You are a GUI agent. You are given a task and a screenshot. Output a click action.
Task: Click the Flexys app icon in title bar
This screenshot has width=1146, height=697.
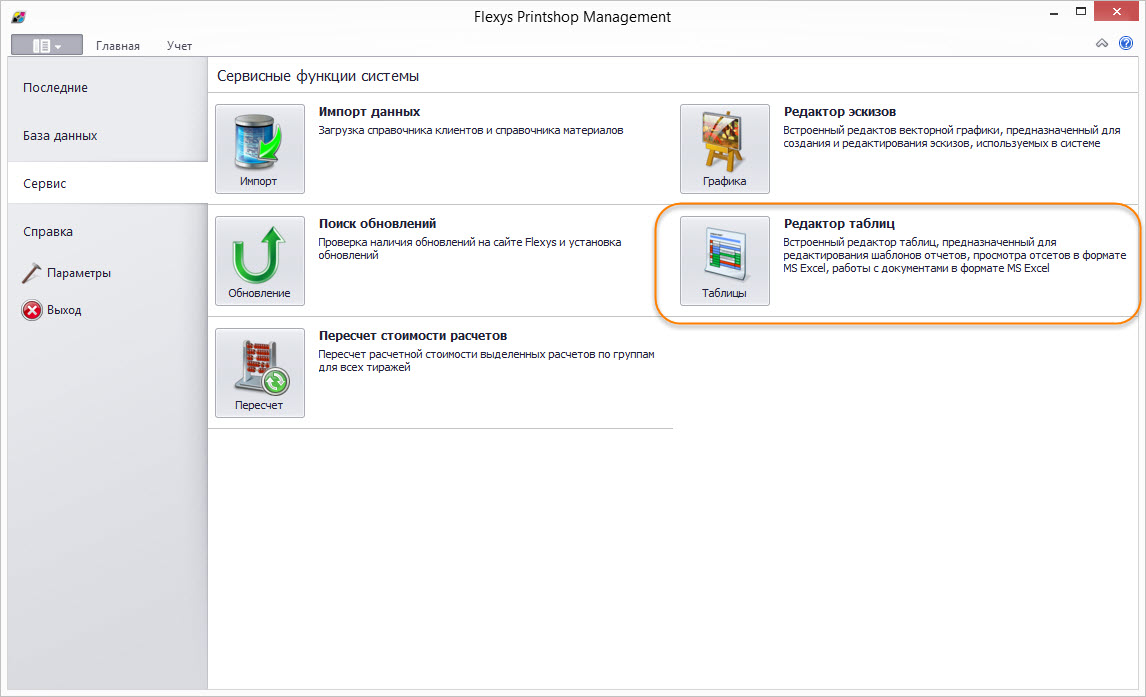(x=18, y=16)
